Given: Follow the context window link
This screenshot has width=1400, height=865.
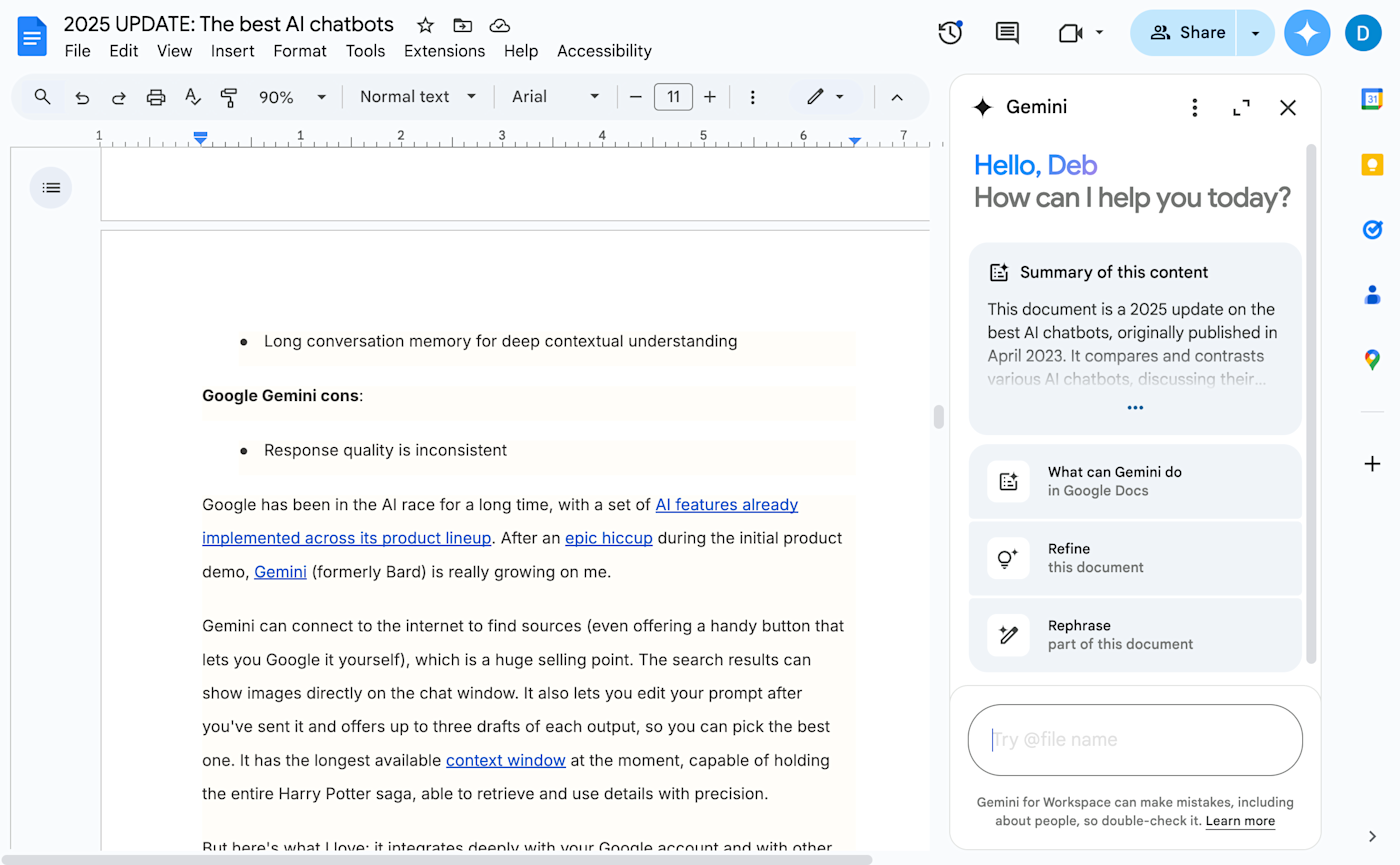Looking at the screenshot, I should [x=506, y=760].
